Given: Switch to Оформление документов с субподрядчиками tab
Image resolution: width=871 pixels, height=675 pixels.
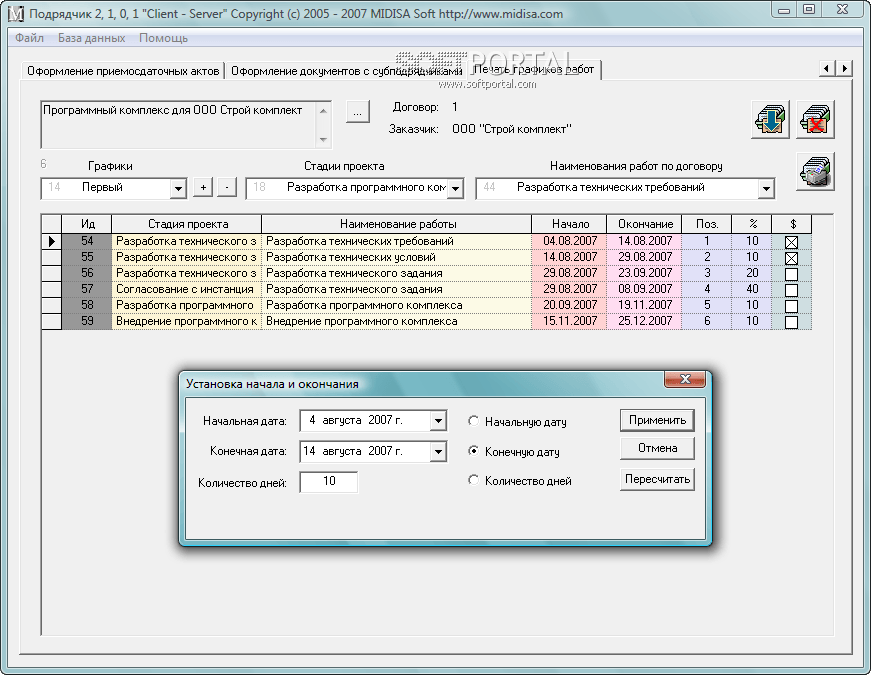Looking at the screenshot, I should pyautogui.click(x=347, y=71).
